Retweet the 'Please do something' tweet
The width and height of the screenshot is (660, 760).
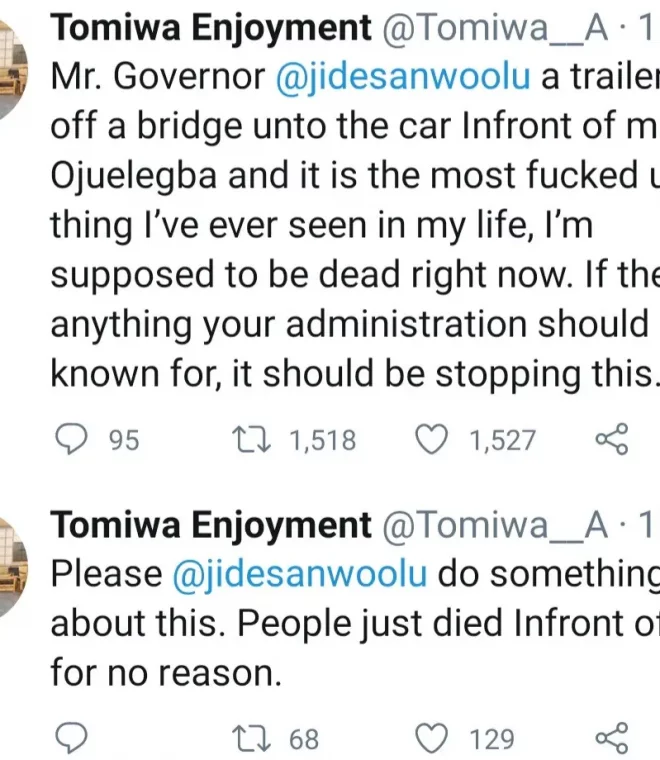(245, 738)
